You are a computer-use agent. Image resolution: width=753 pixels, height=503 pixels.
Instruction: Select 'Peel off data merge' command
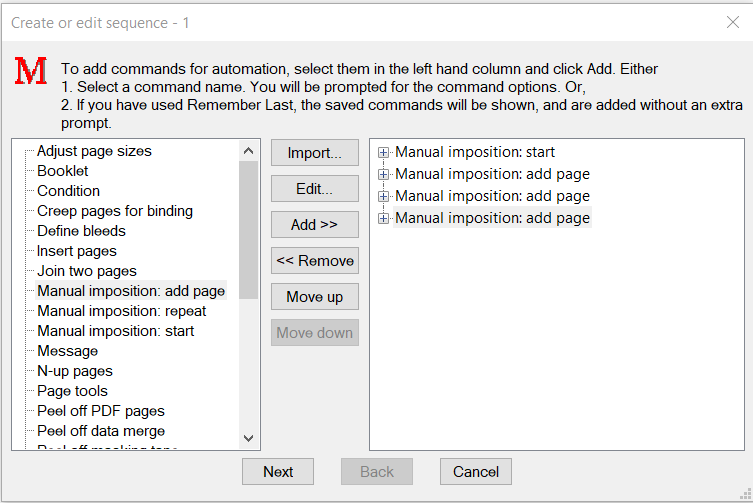pyautogui.click(x=101, y=431)
